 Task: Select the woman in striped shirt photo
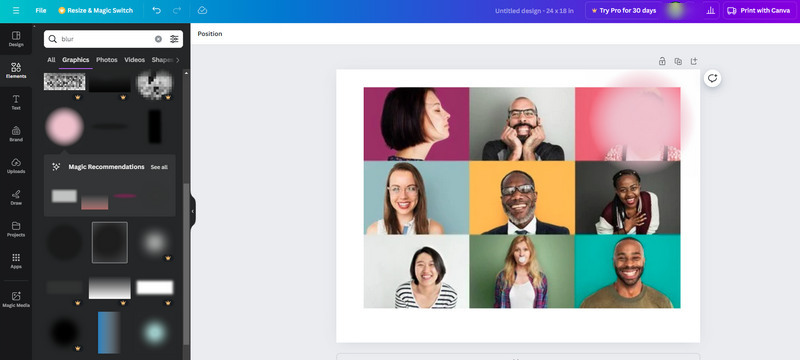pyautogui.click(x=416, y=271)
